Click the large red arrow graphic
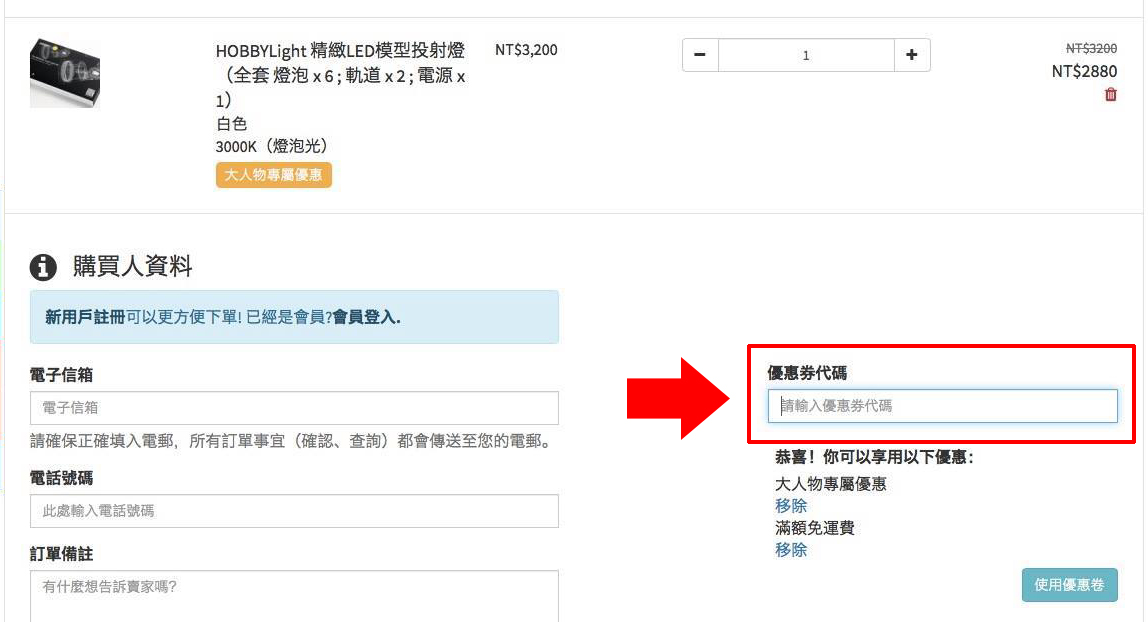 [x=680, y=398]
